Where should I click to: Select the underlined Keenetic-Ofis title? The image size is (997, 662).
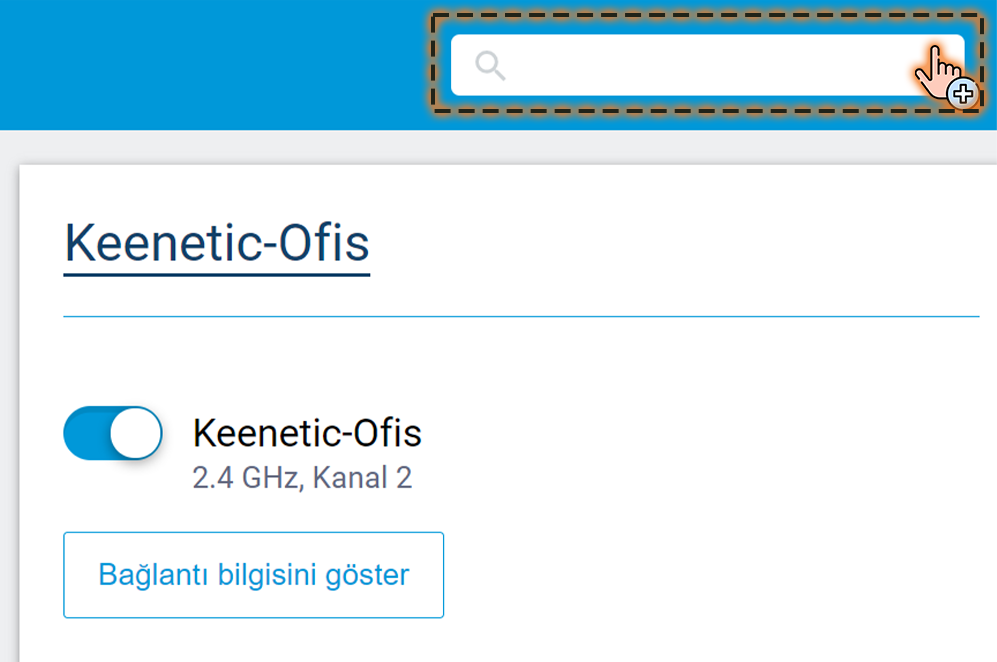[x=217, y=243]
